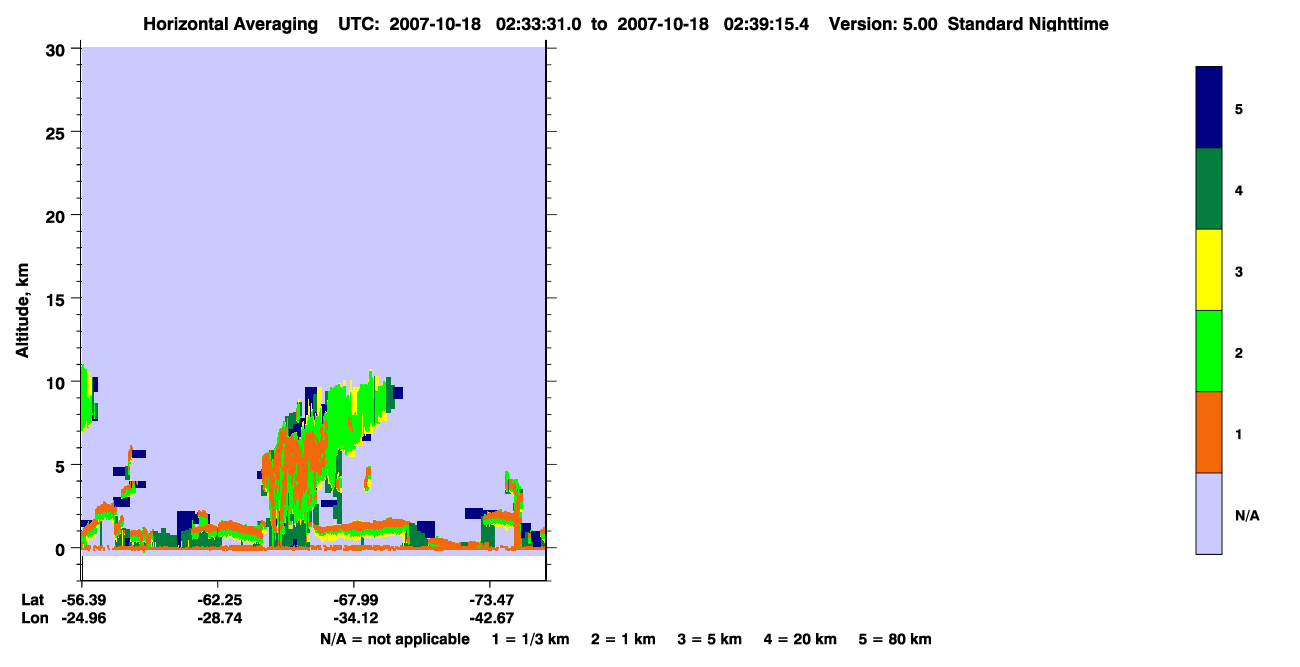Click the lavender N/A colorbar swatch

pos(1209,513)
